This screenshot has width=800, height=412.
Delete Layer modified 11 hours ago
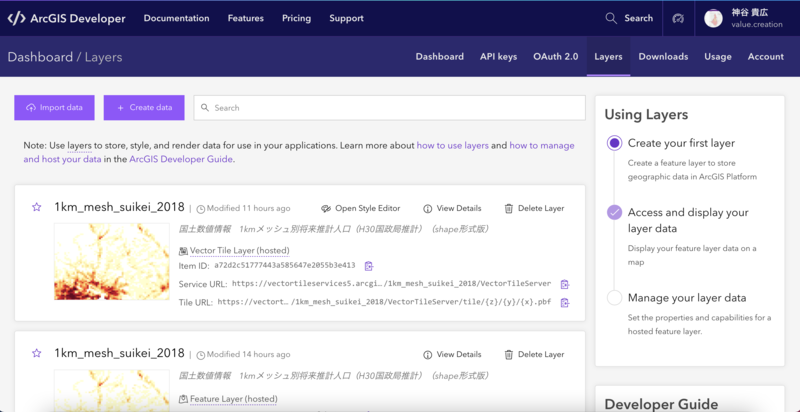(534, 209)
